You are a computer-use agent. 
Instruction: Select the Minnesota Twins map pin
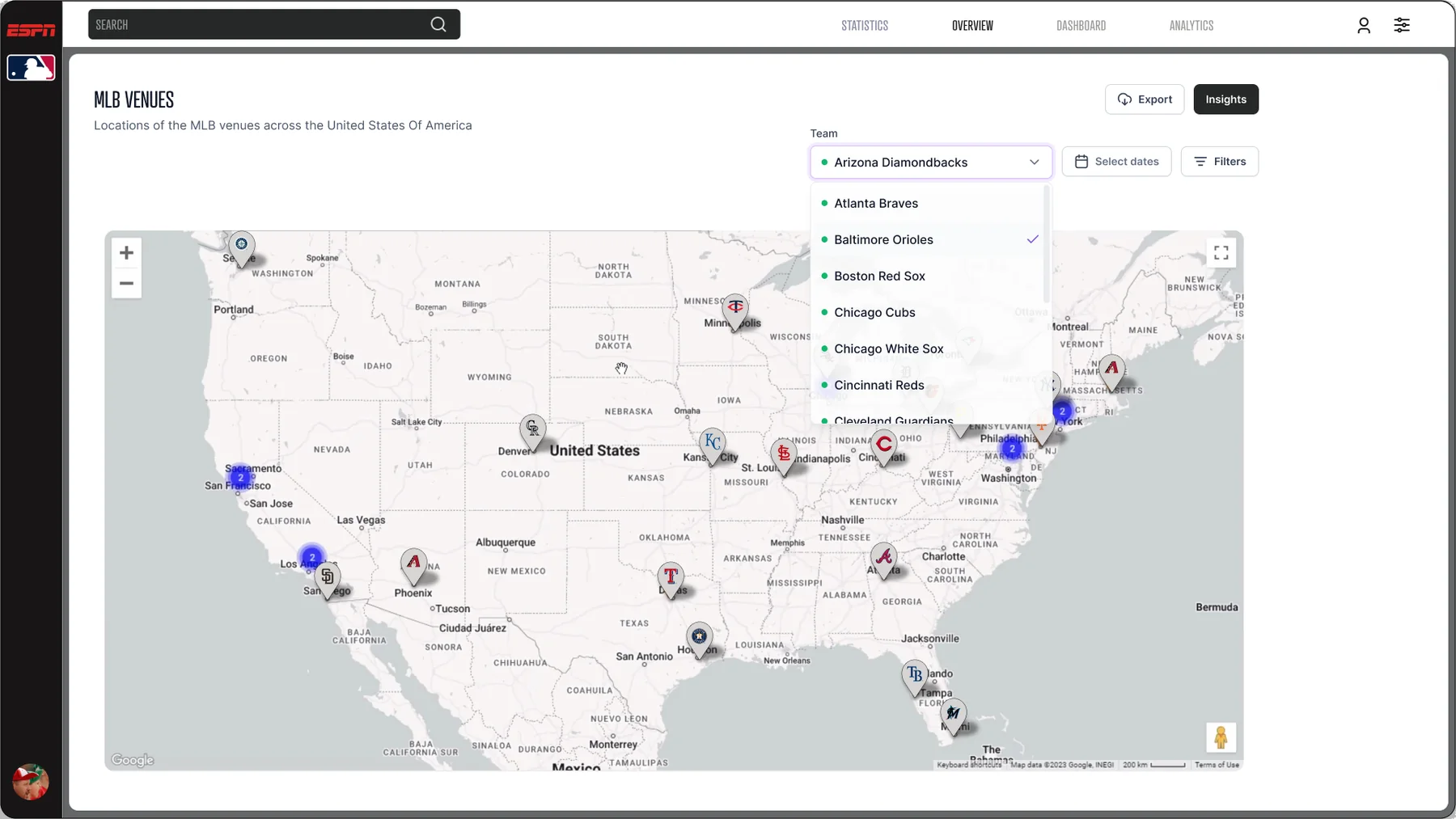coord(735,312)
